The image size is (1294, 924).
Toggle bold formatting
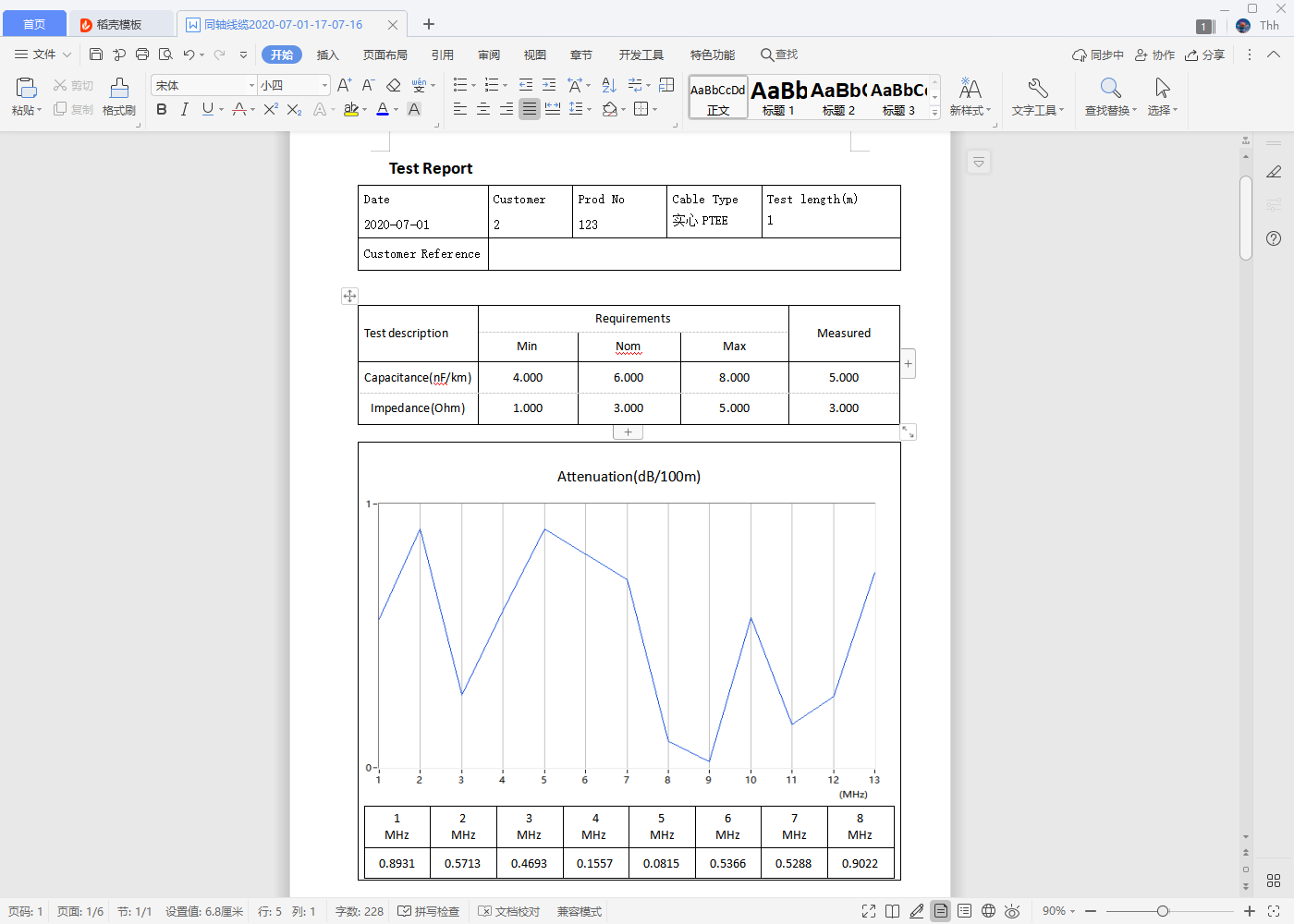tap(162, 109)
